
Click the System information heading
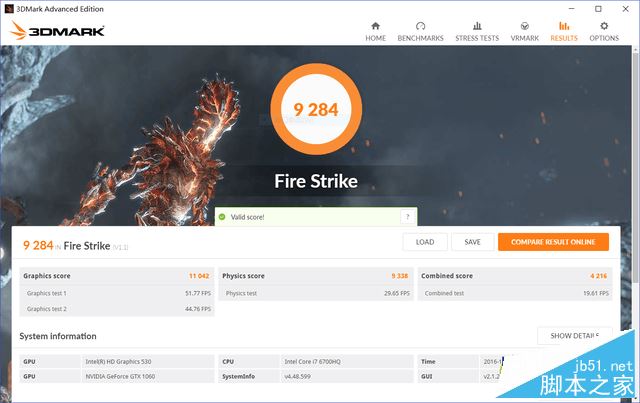(x=58, y=336)
